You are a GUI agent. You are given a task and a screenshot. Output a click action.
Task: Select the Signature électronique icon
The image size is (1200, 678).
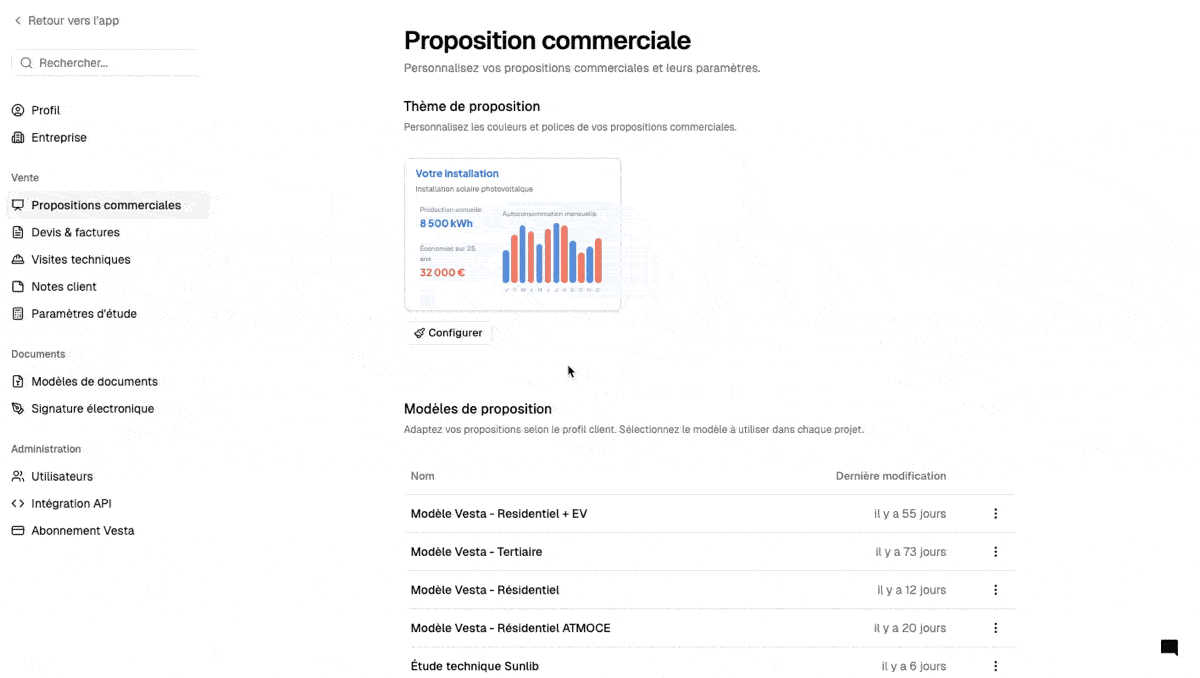pyautogui.click(x=17, y=408)
